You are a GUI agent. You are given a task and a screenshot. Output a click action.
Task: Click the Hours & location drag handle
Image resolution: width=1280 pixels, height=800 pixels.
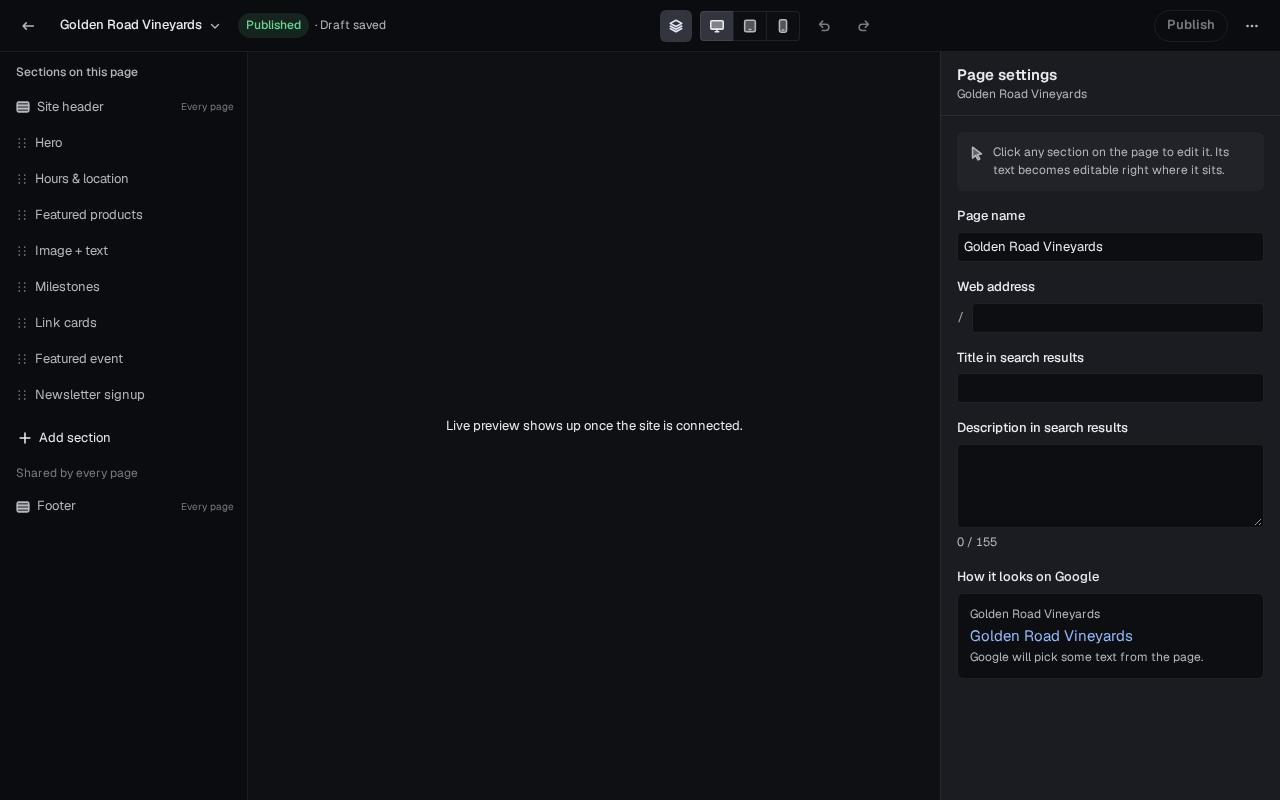(22, 179)
